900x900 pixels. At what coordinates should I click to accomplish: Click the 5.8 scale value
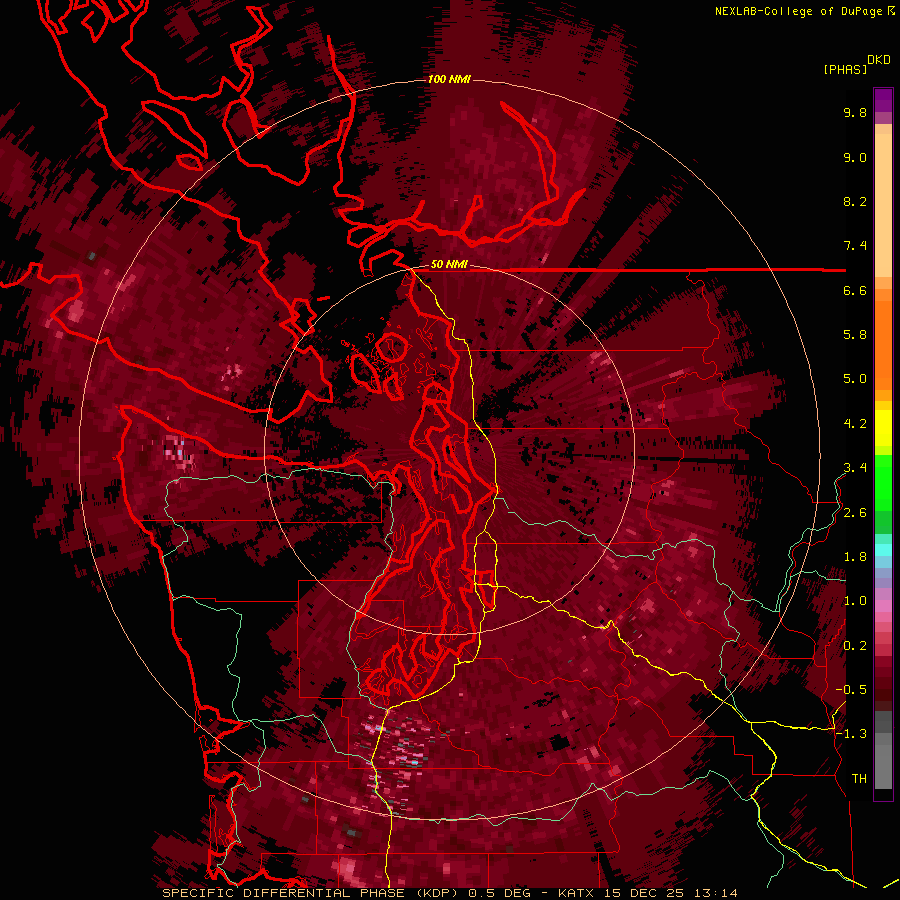(x=855, y=335)
